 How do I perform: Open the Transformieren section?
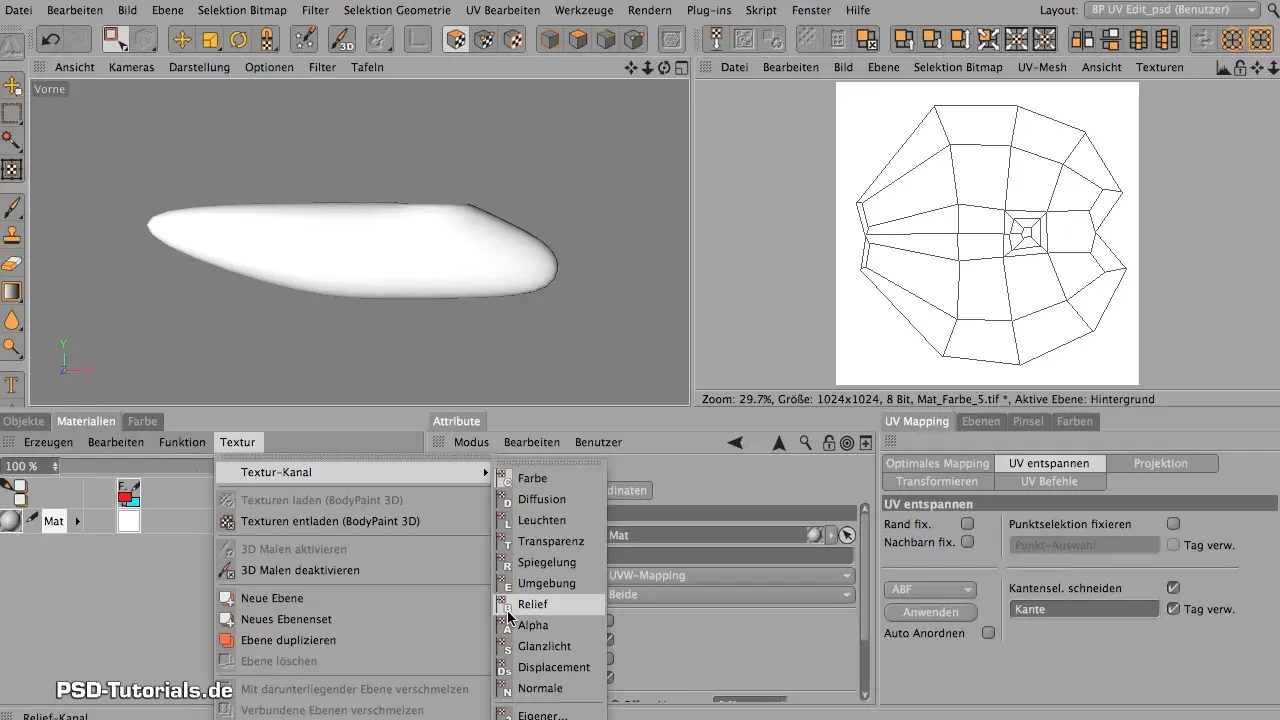(x=937, y=481)
